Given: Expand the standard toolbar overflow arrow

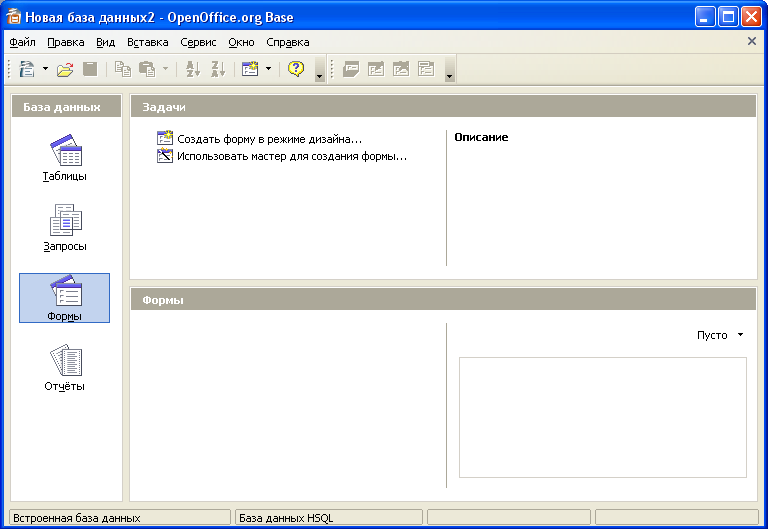Looking at the screenshot, I should [319, 69].
